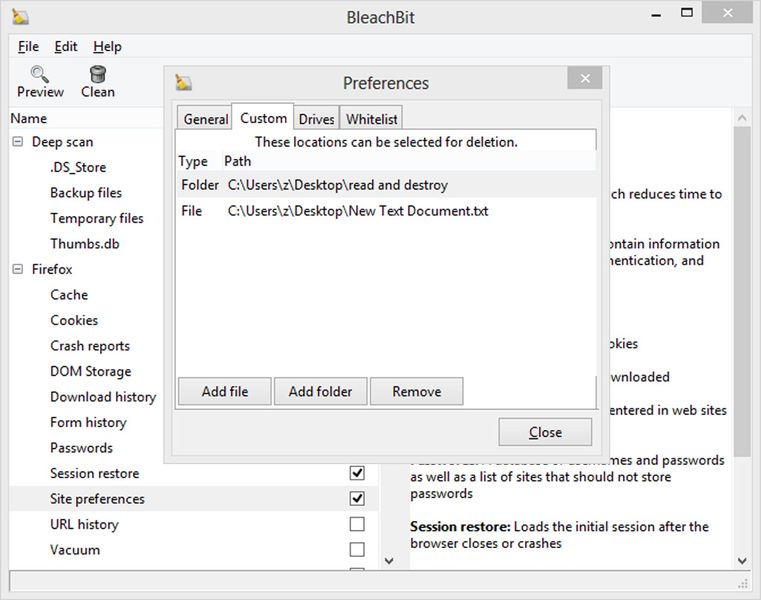
Task: Click the Close button in Preferences
Action: pyautogui.click(x=545, y=432)
